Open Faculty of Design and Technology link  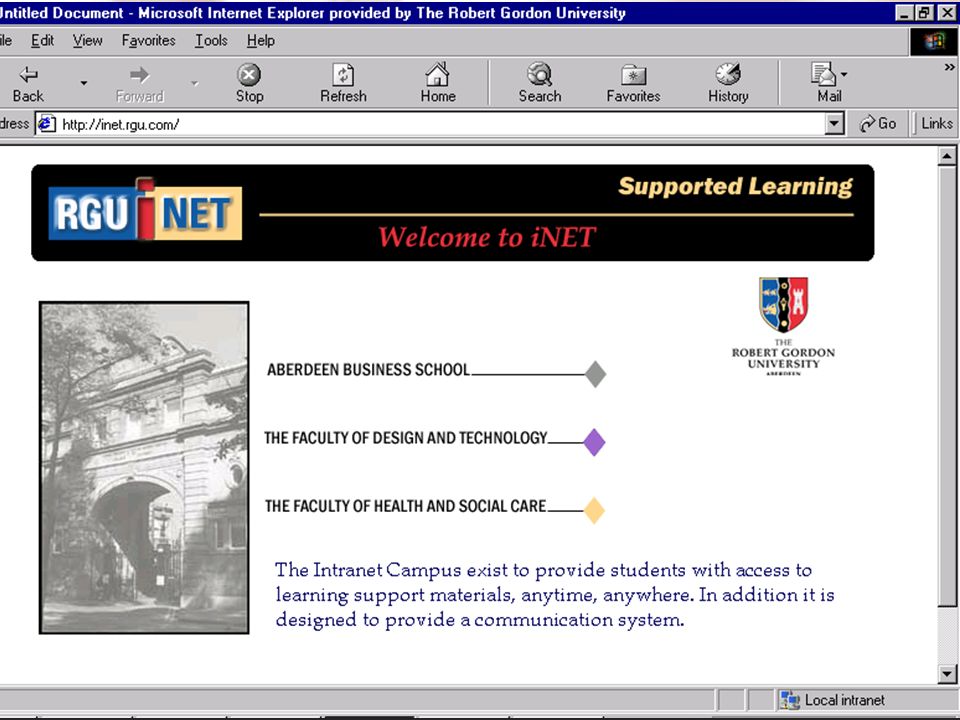click(405, 438)
